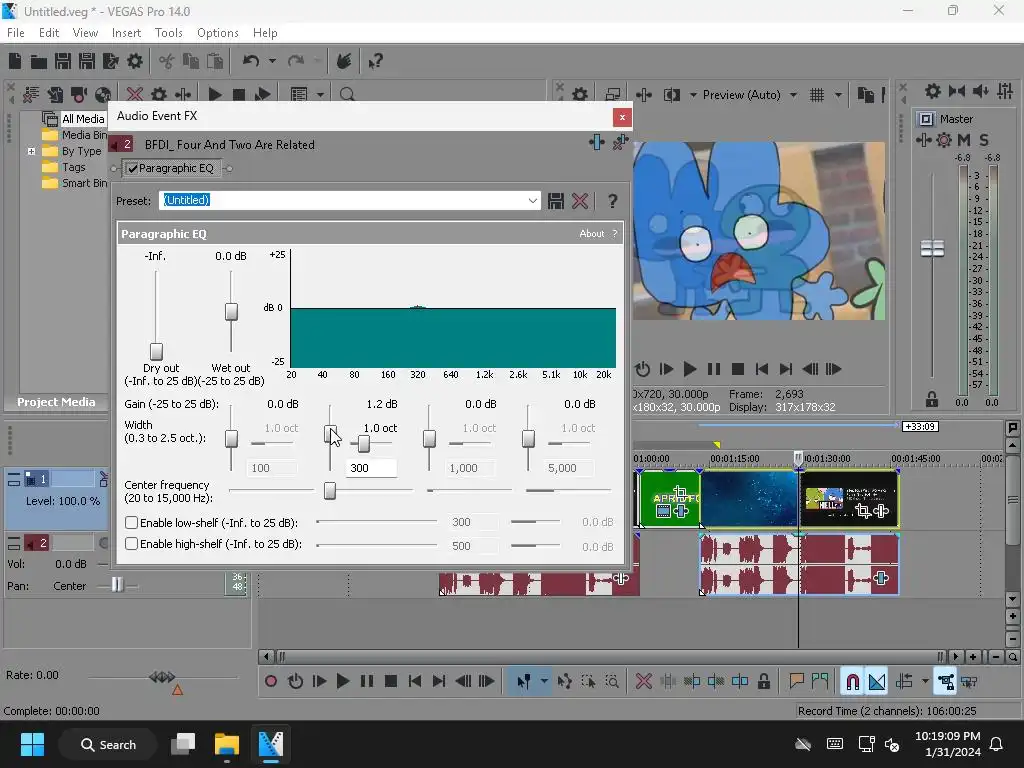Open the Options menu
The height and width of the screenshot is (768, 1024).
[x=218, y=33]
